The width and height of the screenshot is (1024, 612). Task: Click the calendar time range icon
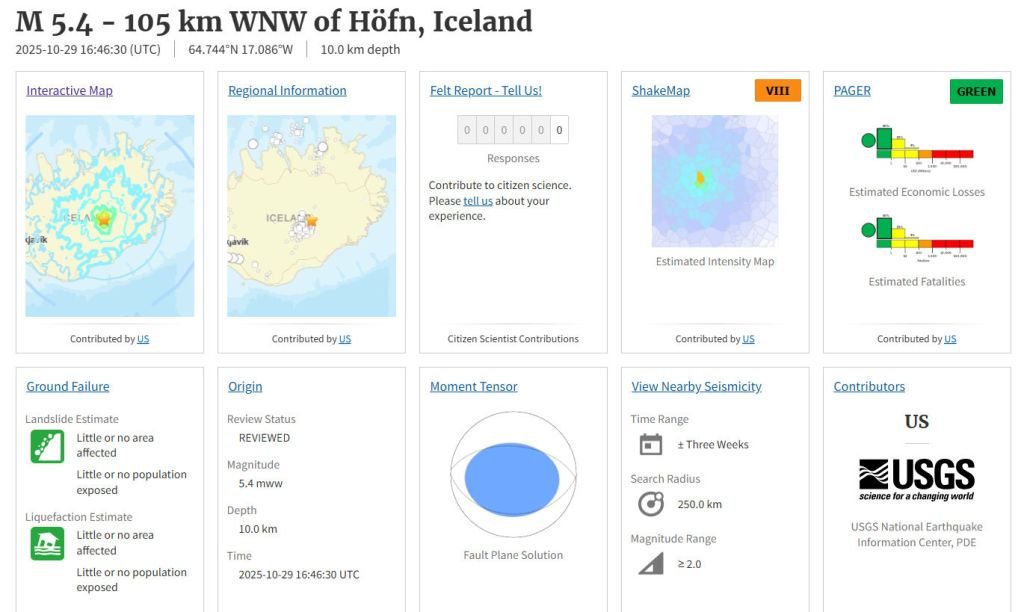[x=650, y=445]
